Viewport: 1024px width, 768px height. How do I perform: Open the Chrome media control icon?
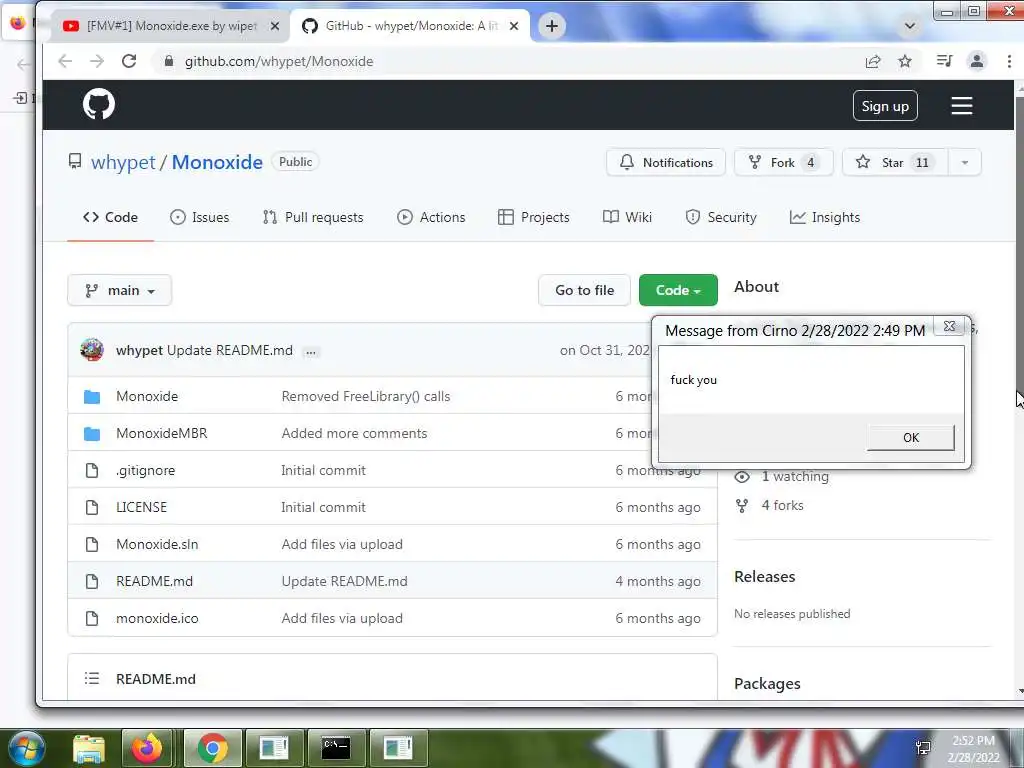pyautogui.click(x=944, y=61)
